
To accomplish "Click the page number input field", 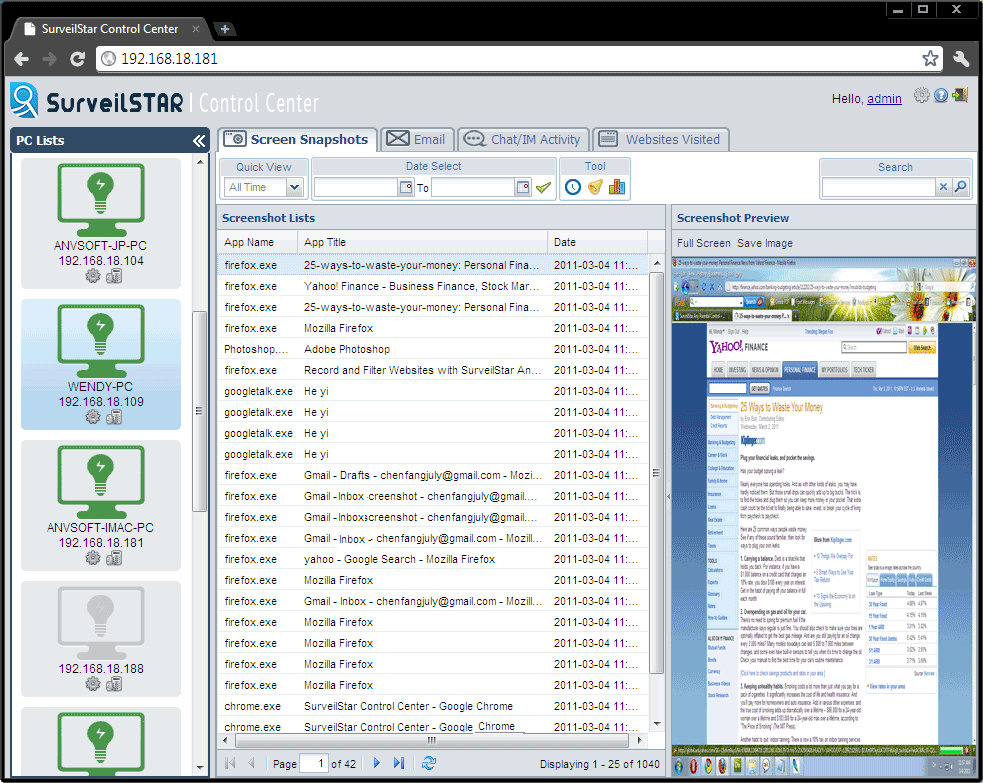I will pyautogui.click(x=314, y=763).
